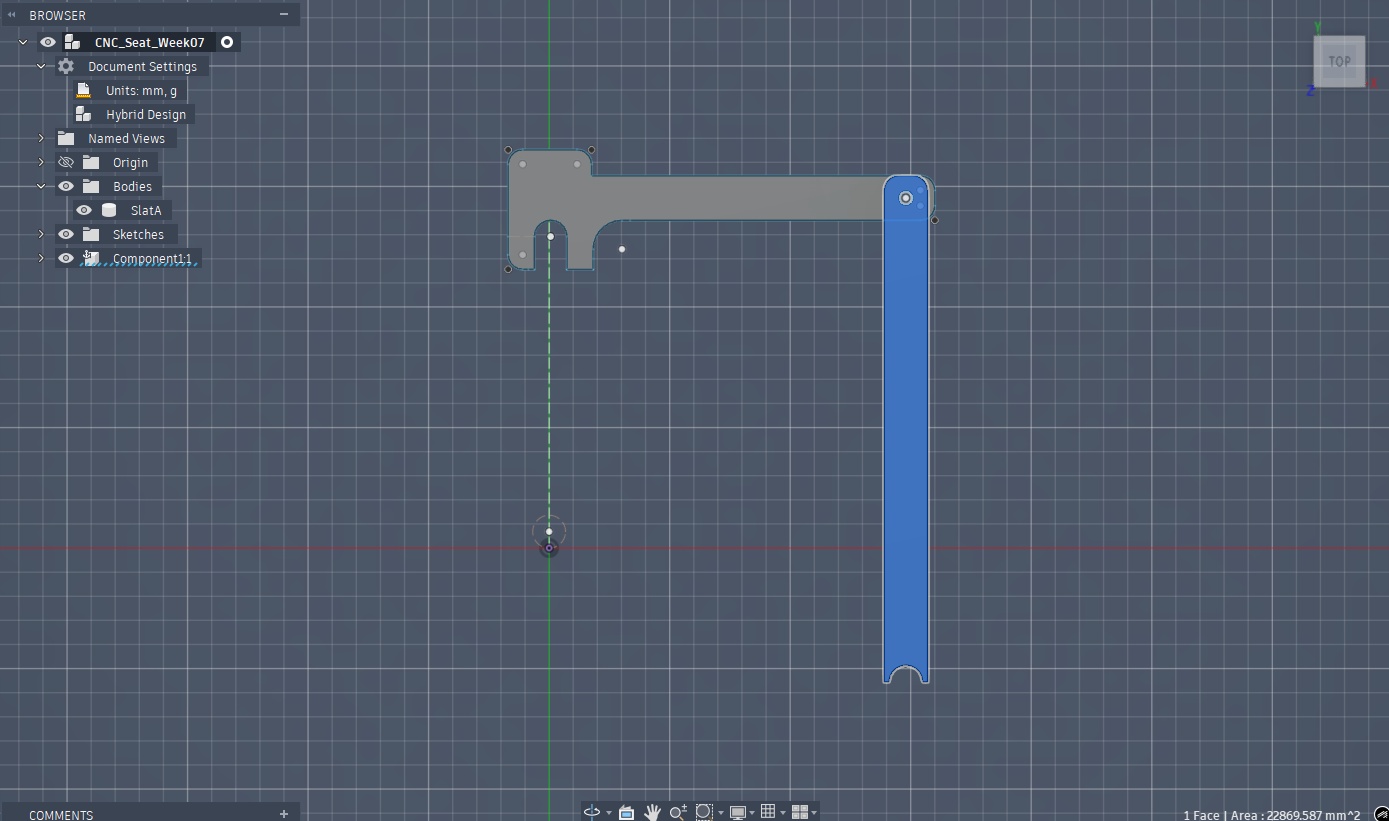The image size is (1389, 821).
Task: Show the hidden Origin folder
Action: click(66, 162)
